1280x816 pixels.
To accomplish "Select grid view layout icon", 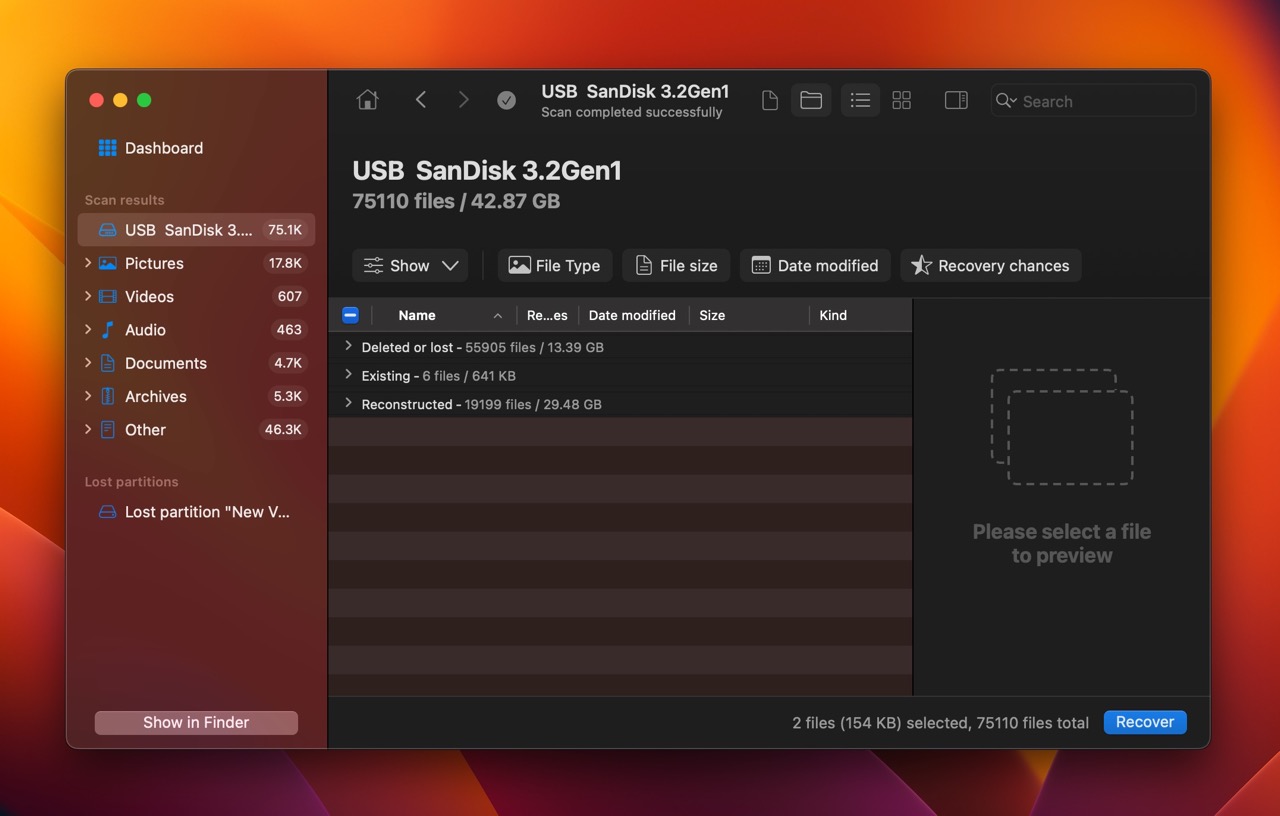I will (x=901, y=100).
